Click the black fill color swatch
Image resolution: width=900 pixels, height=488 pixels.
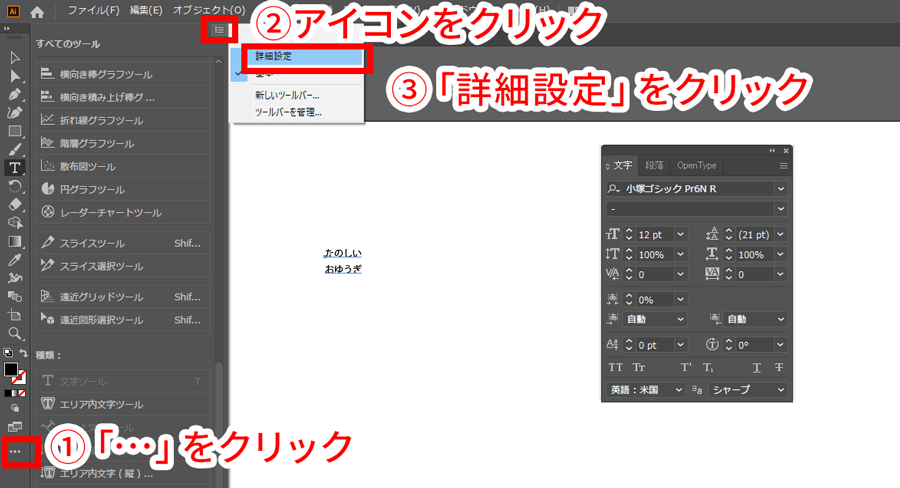click(x=11, y=370)
